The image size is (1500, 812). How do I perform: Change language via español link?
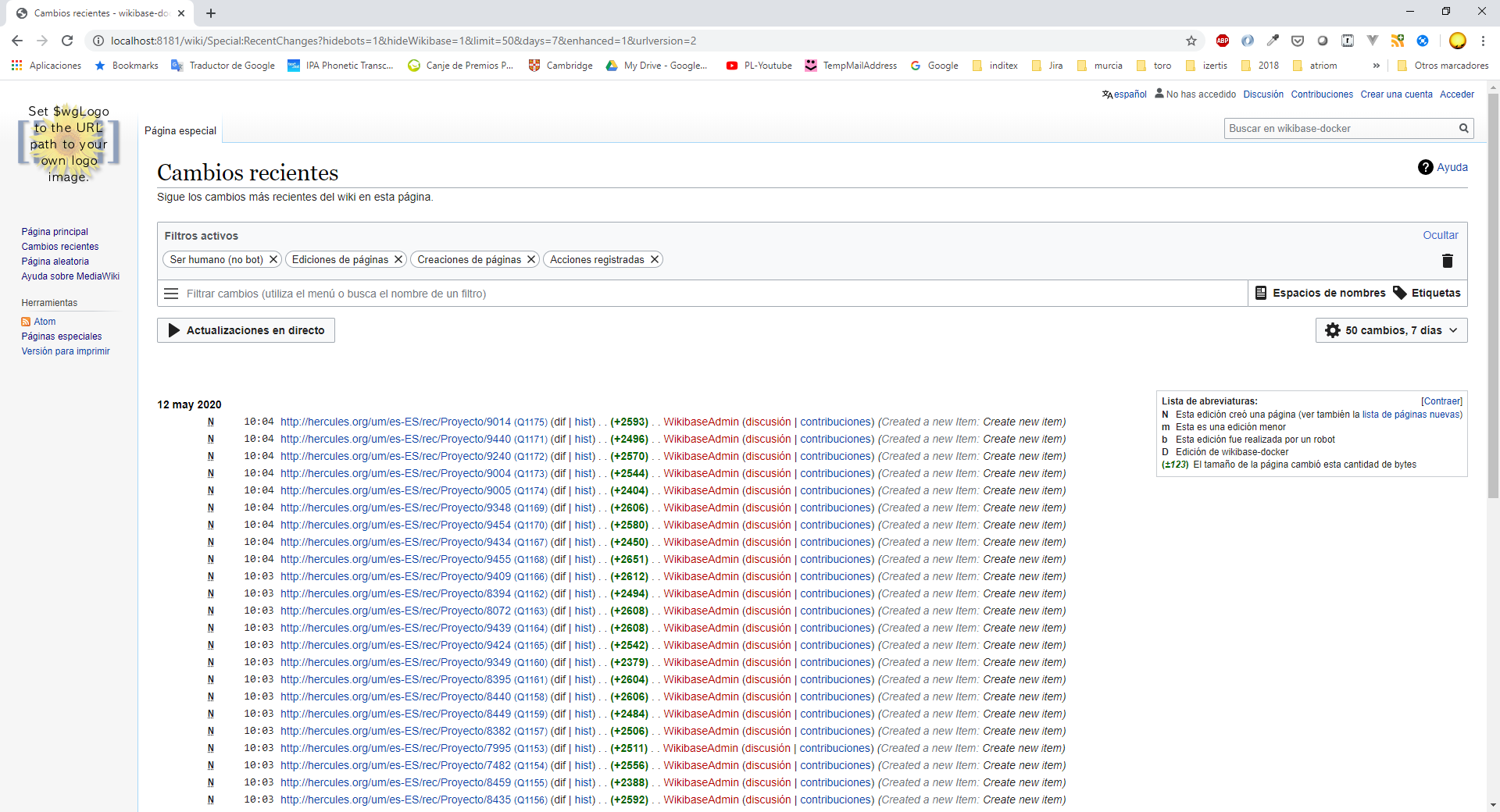pyautogui.click(x=1130, y=94)
